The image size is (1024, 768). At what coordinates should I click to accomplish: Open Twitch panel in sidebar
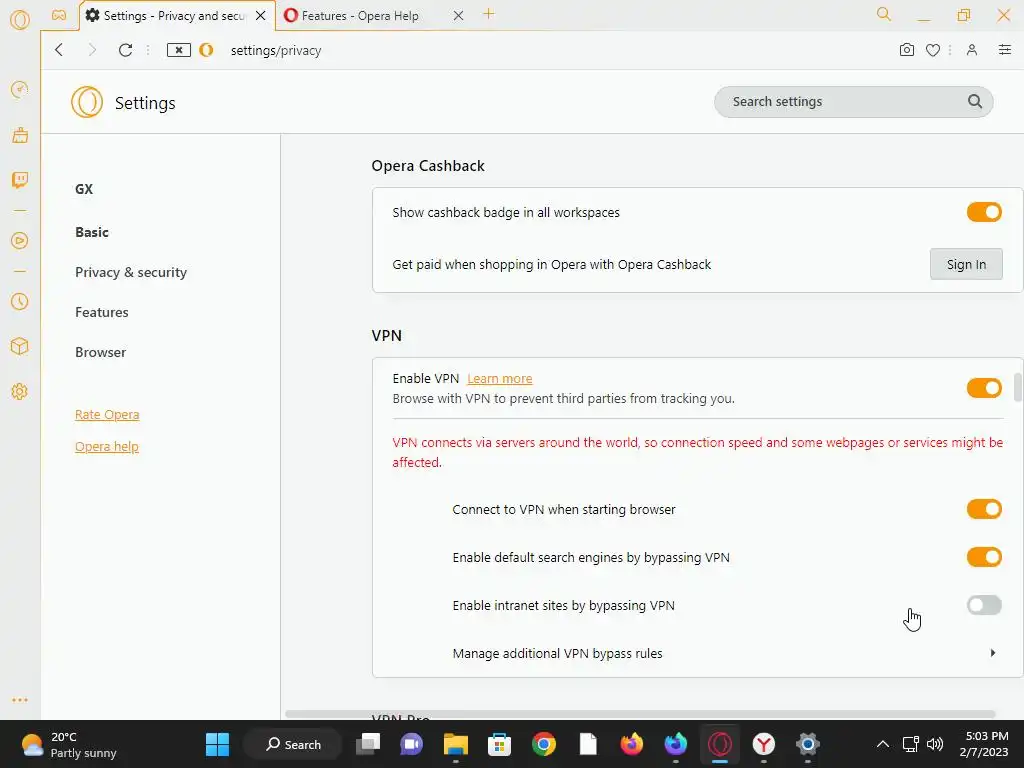pyautogui.click(x=20, y=180)
